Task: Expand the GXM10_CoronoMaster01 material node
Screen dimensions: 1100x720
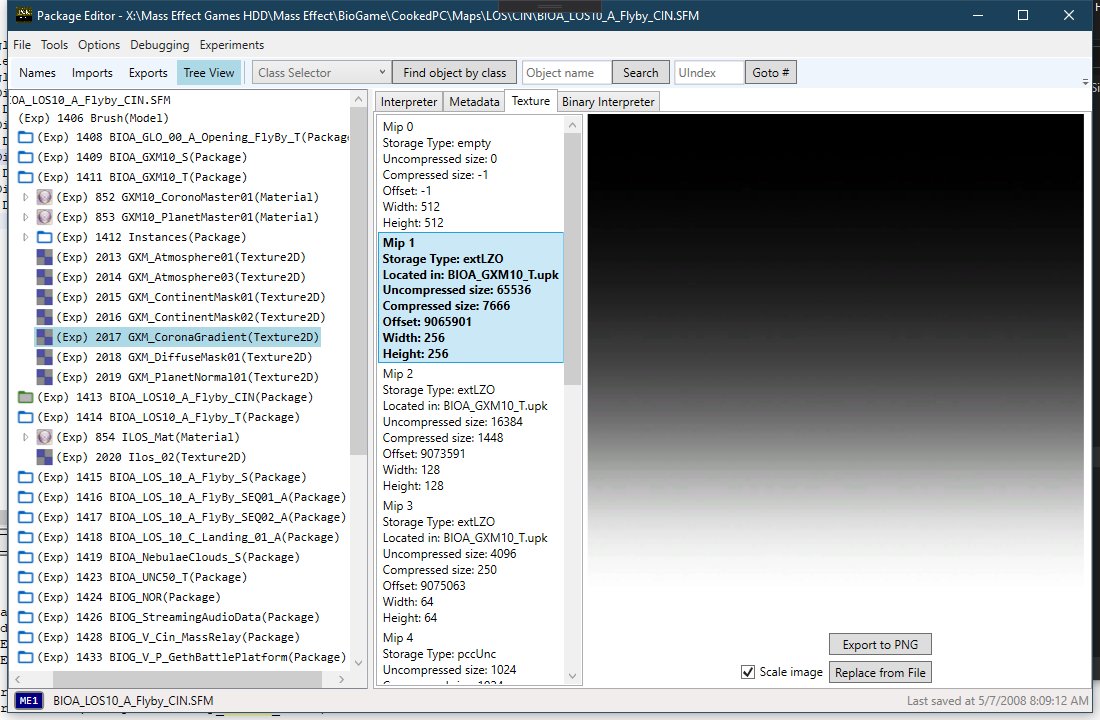Action: click(x=26, y=197)
